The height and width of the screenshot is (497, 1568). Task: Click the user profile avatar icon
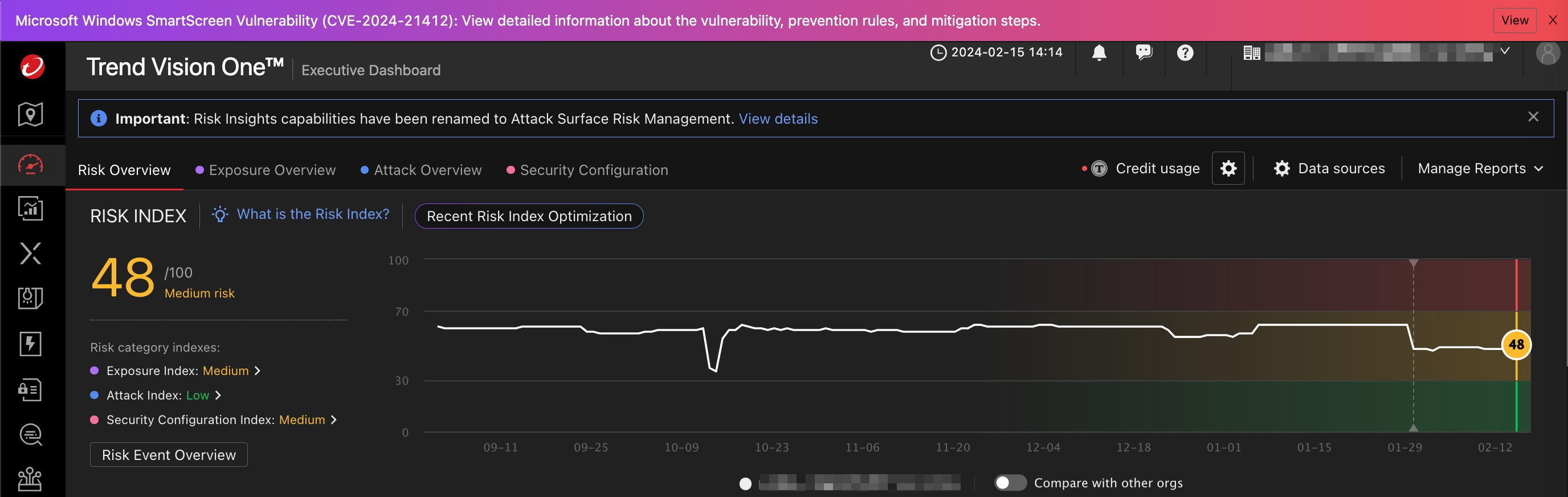(1547, 54)
